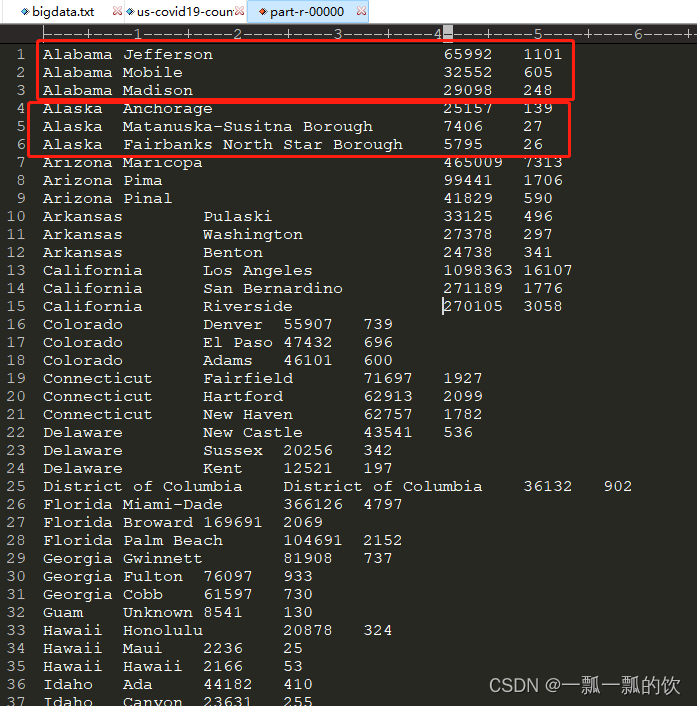Close the us-covid19-coun tab
The width and height of the screenshot is (697, 706).
[x=240, y=11]
